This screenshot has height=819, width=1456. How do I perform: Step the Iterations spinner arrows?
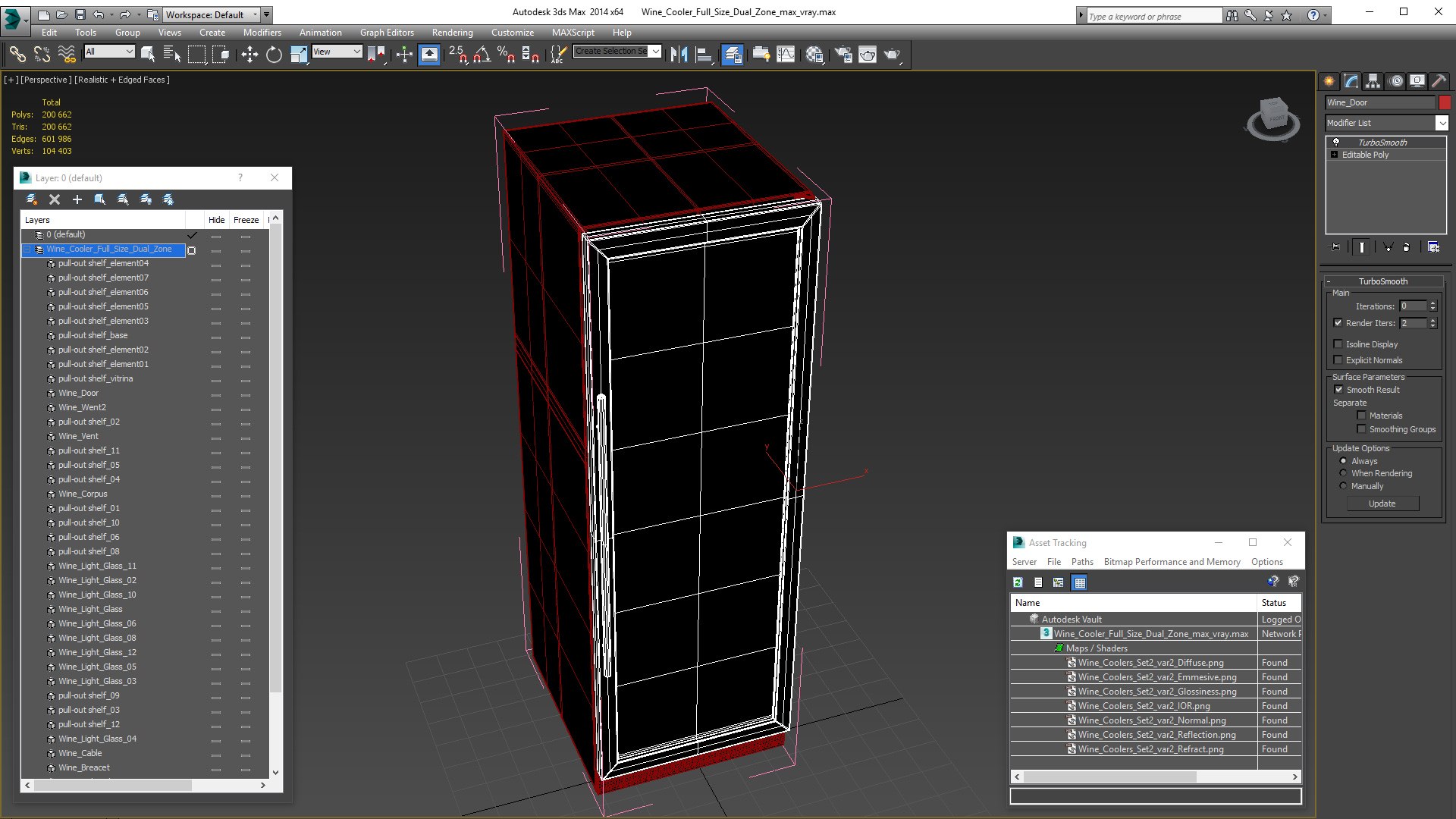coord(1432,306)
